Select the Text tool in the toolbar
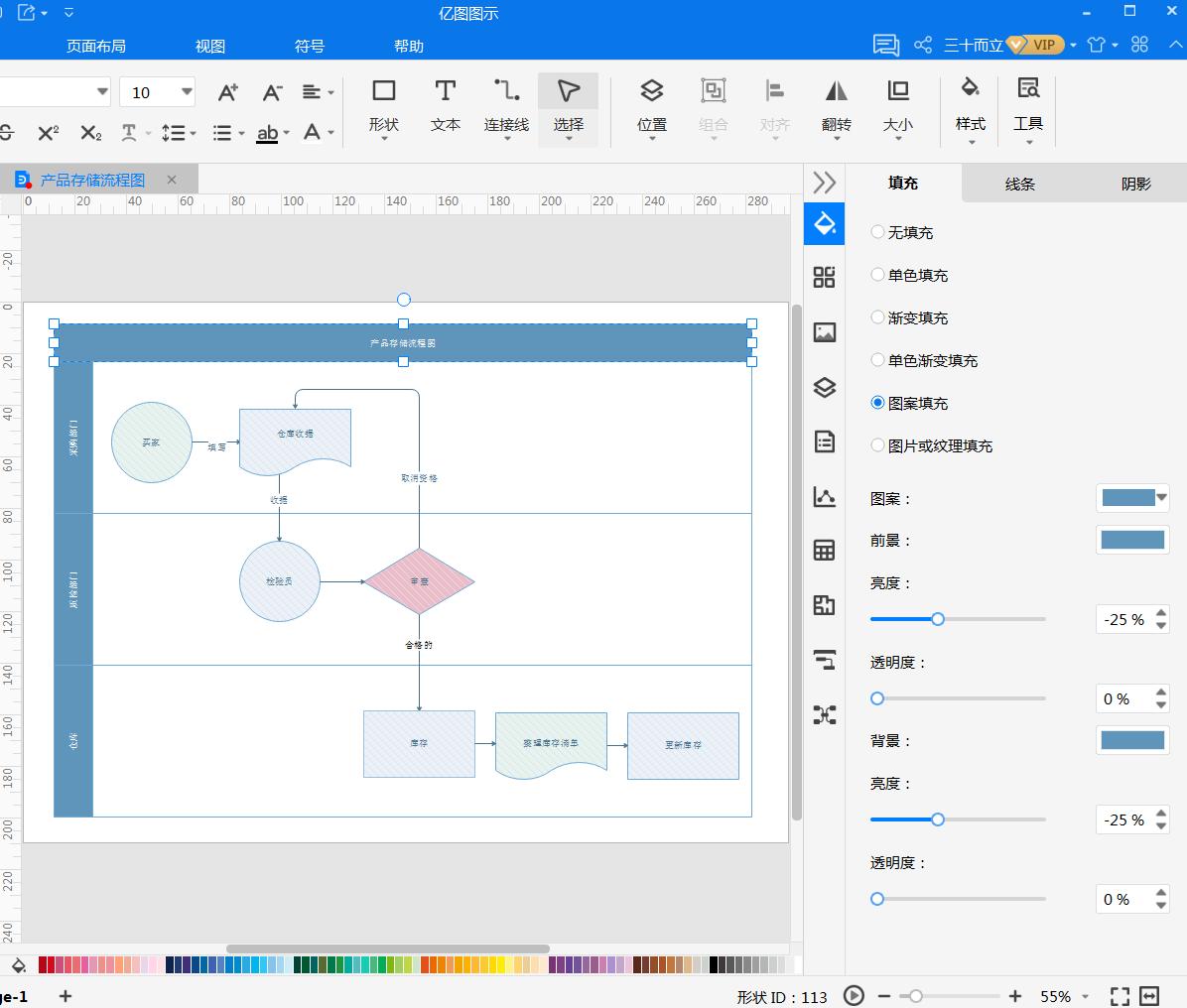 coord(445,105)
